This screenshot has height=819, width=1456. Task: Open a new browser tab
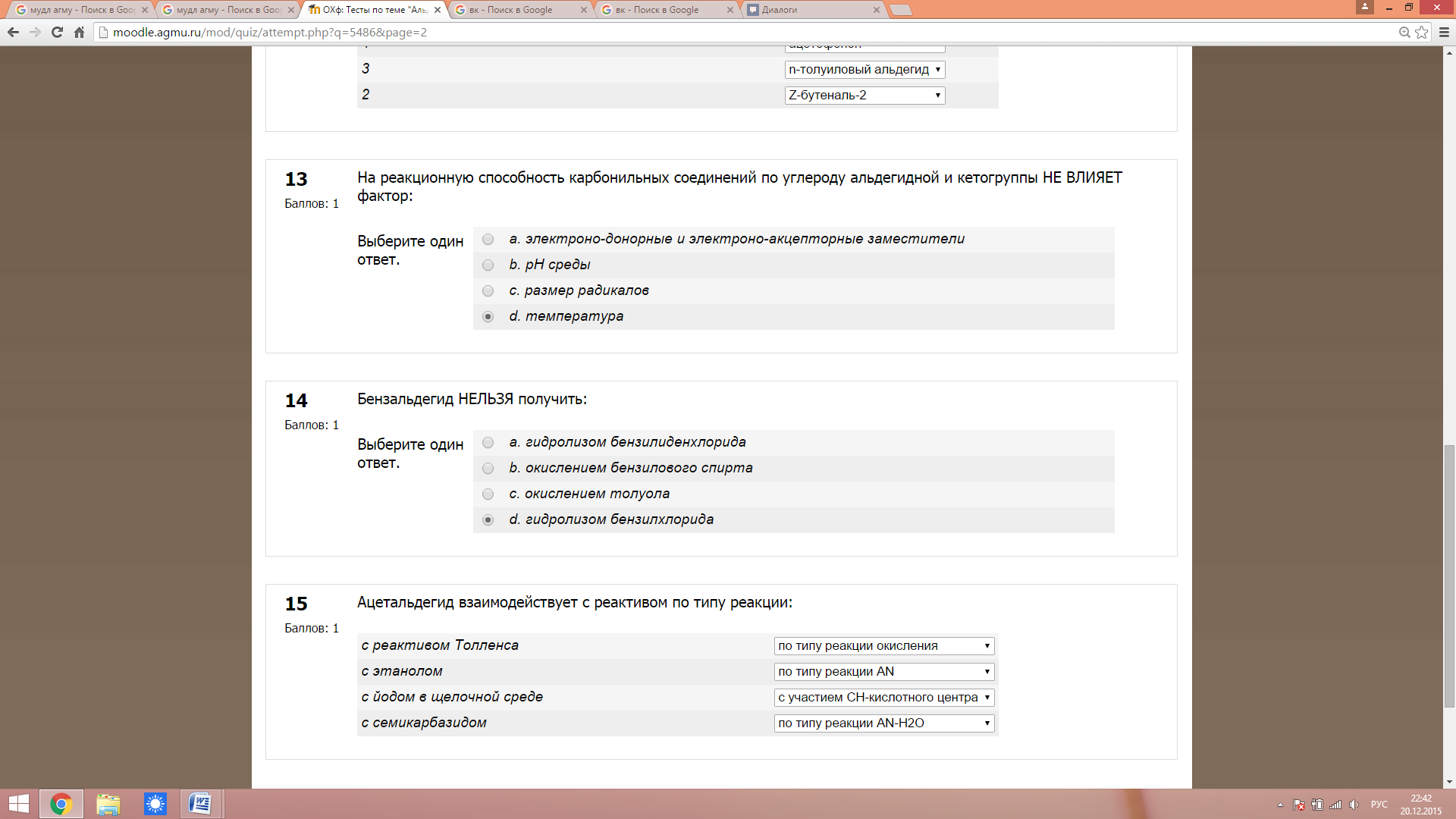coord(900,10)
